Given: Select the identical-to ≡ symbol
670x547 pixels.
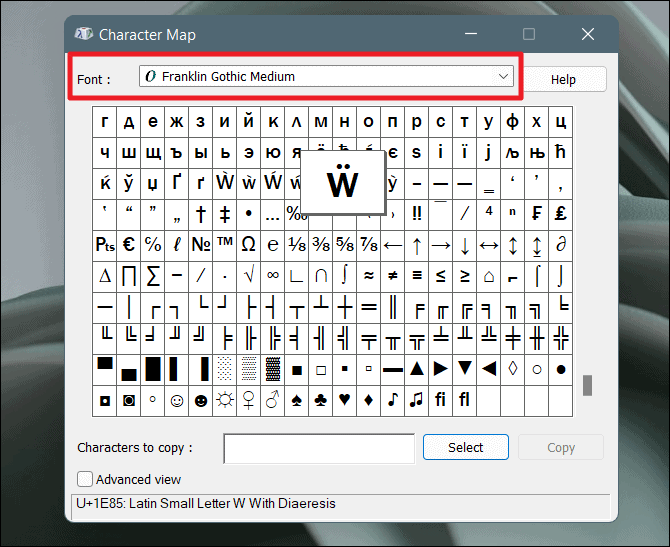Looking at the screenshot, I should 417,276.
